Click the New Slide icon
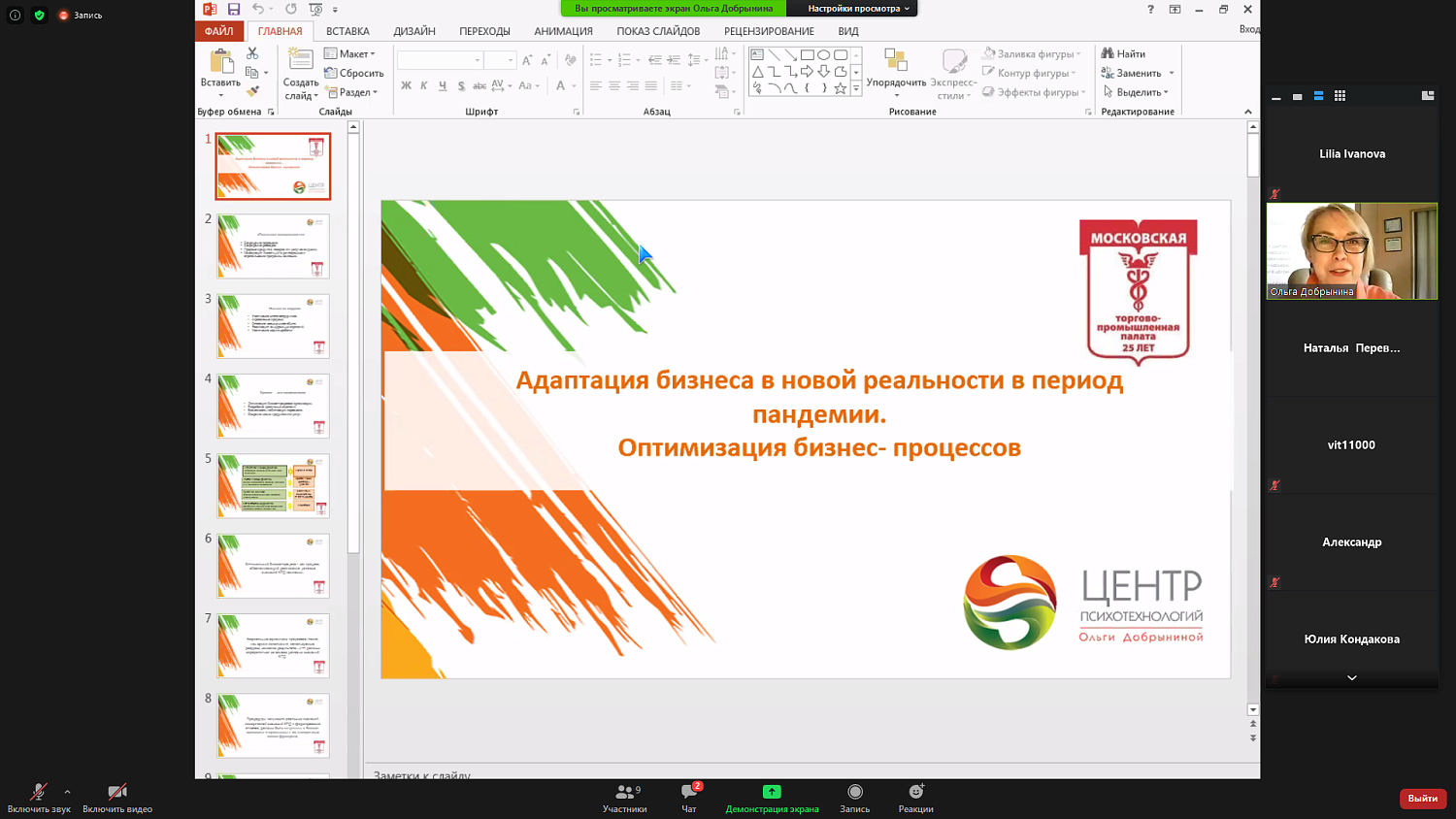Viewport: 1456px width, 819px height. [x=301, y=60]
